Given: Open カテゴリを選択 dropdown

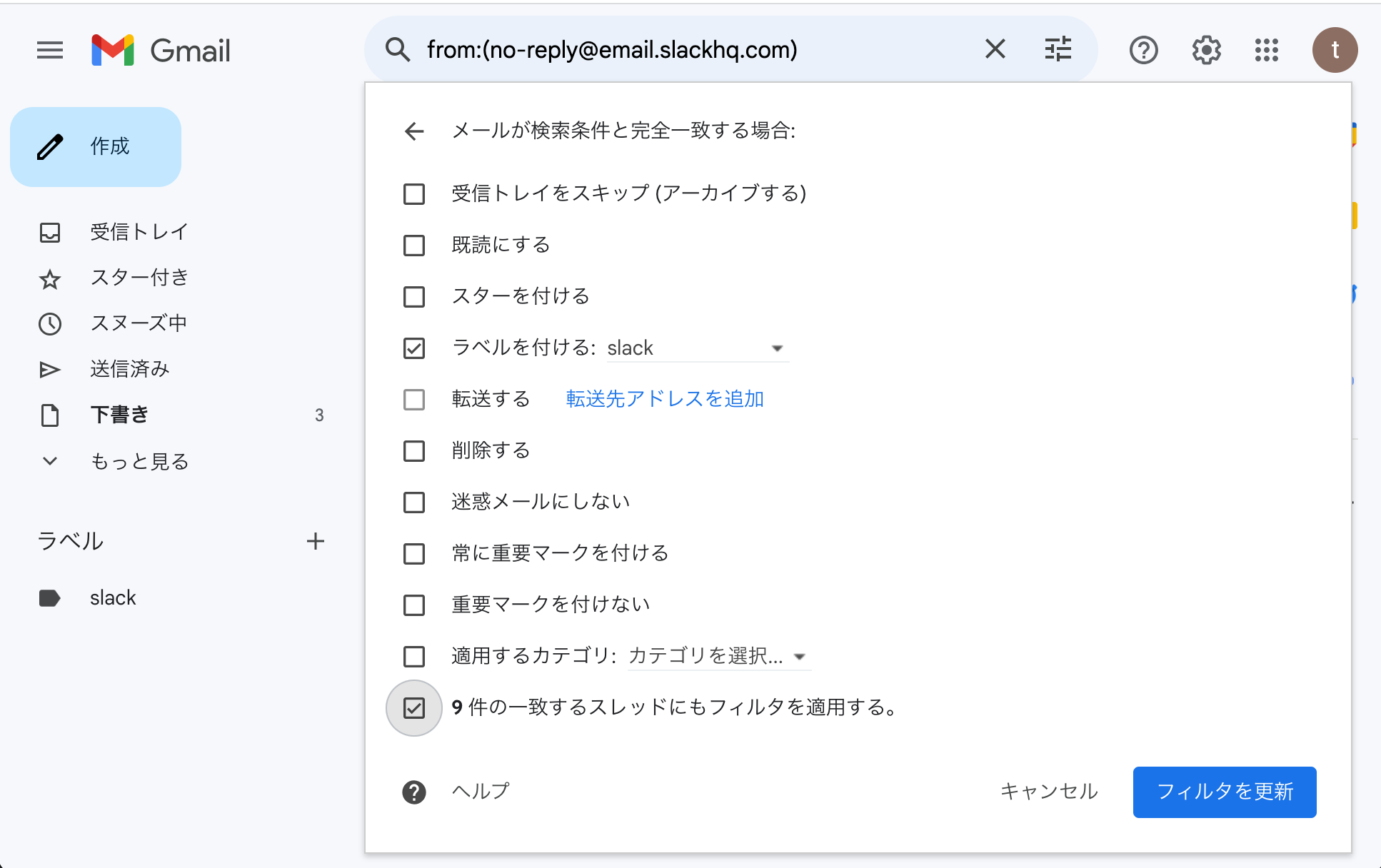Looking at the screenshot, I should click(x=719, y=656).
